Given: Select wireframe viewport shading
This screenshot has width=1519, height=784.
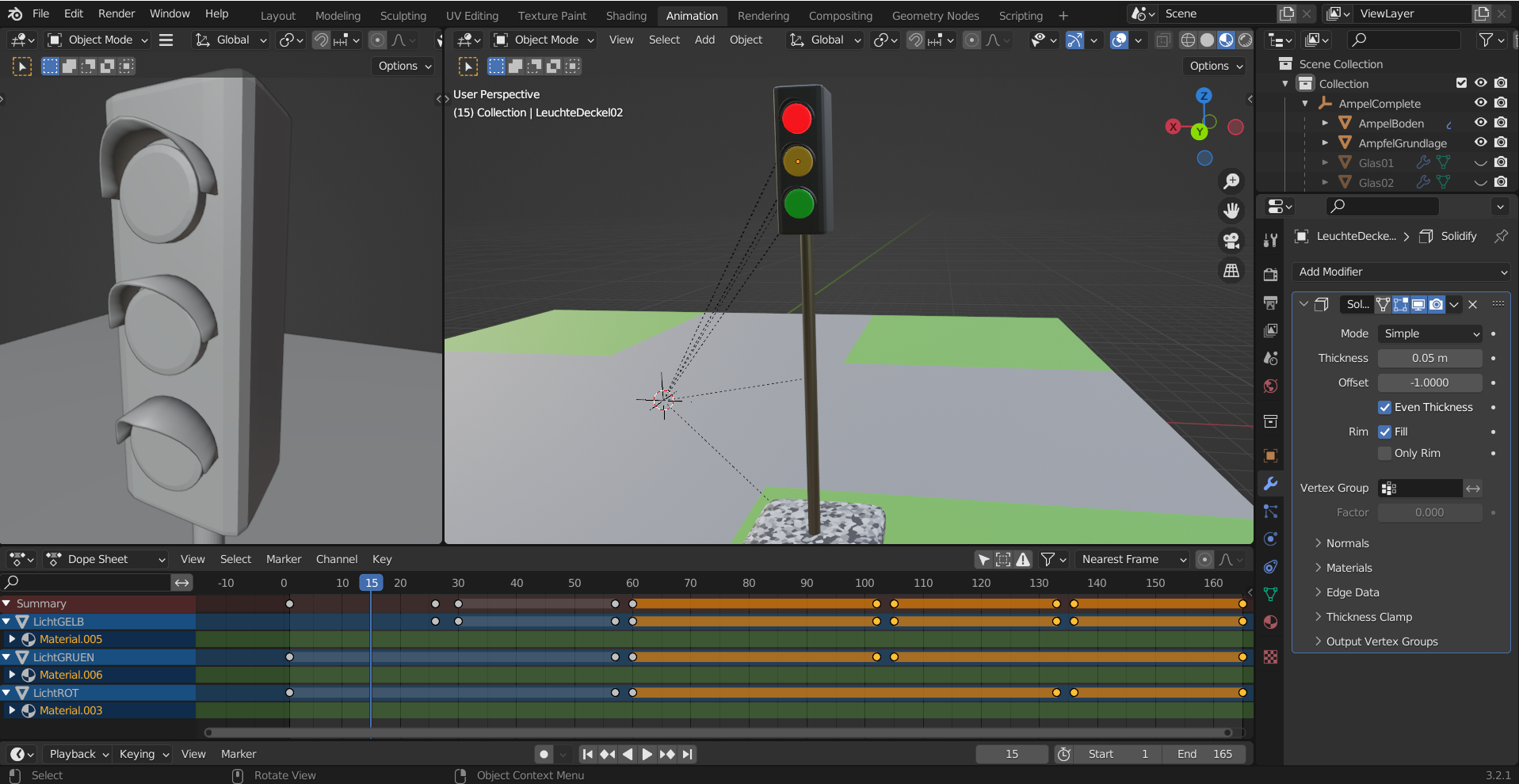Looking at the screenshot, I should coord(1188,40).
